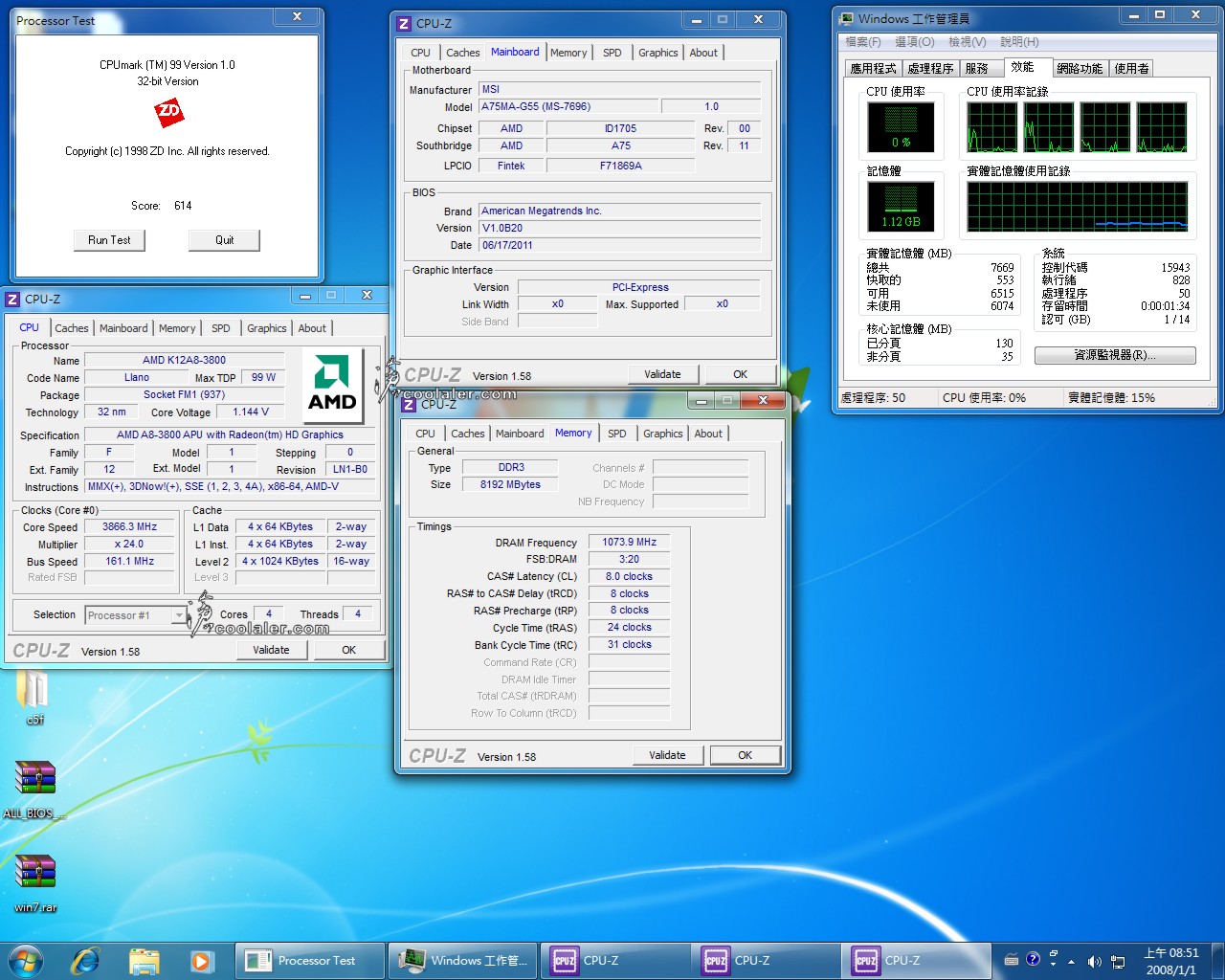Select the win7.rar archive on desktop

(35, 882)
